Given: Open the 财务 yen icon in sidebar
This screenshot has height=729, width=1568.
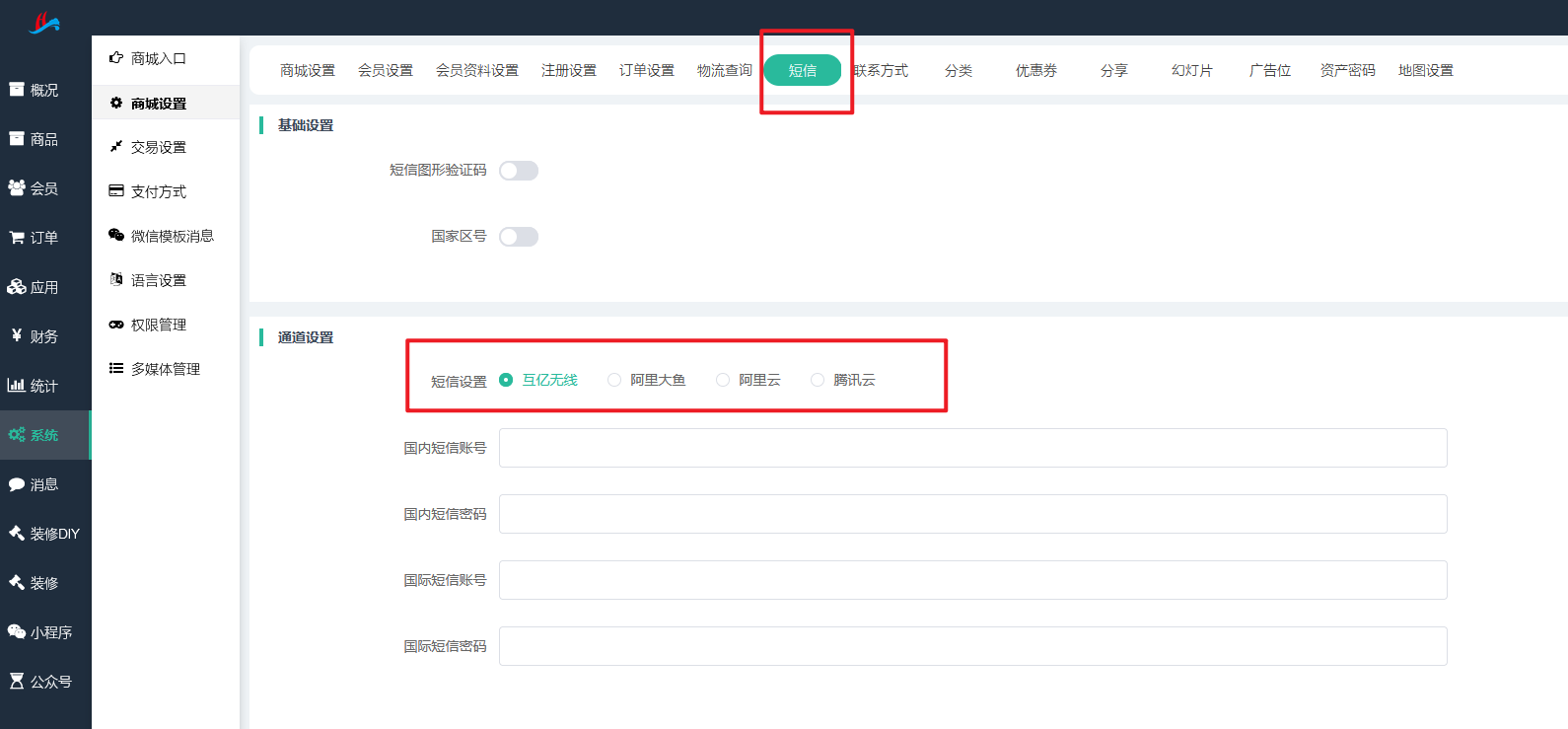Looking at the screenshot, I should coord(17,335).
